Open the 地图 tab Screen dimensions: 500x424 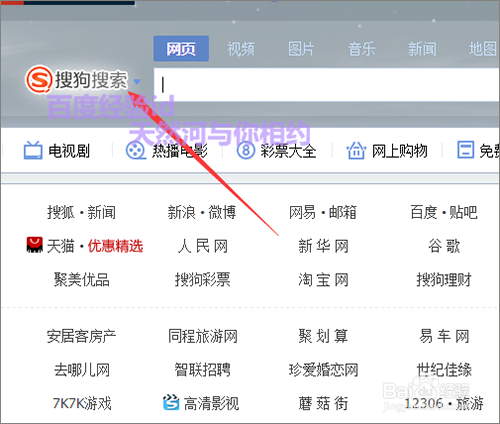[483, 49]
